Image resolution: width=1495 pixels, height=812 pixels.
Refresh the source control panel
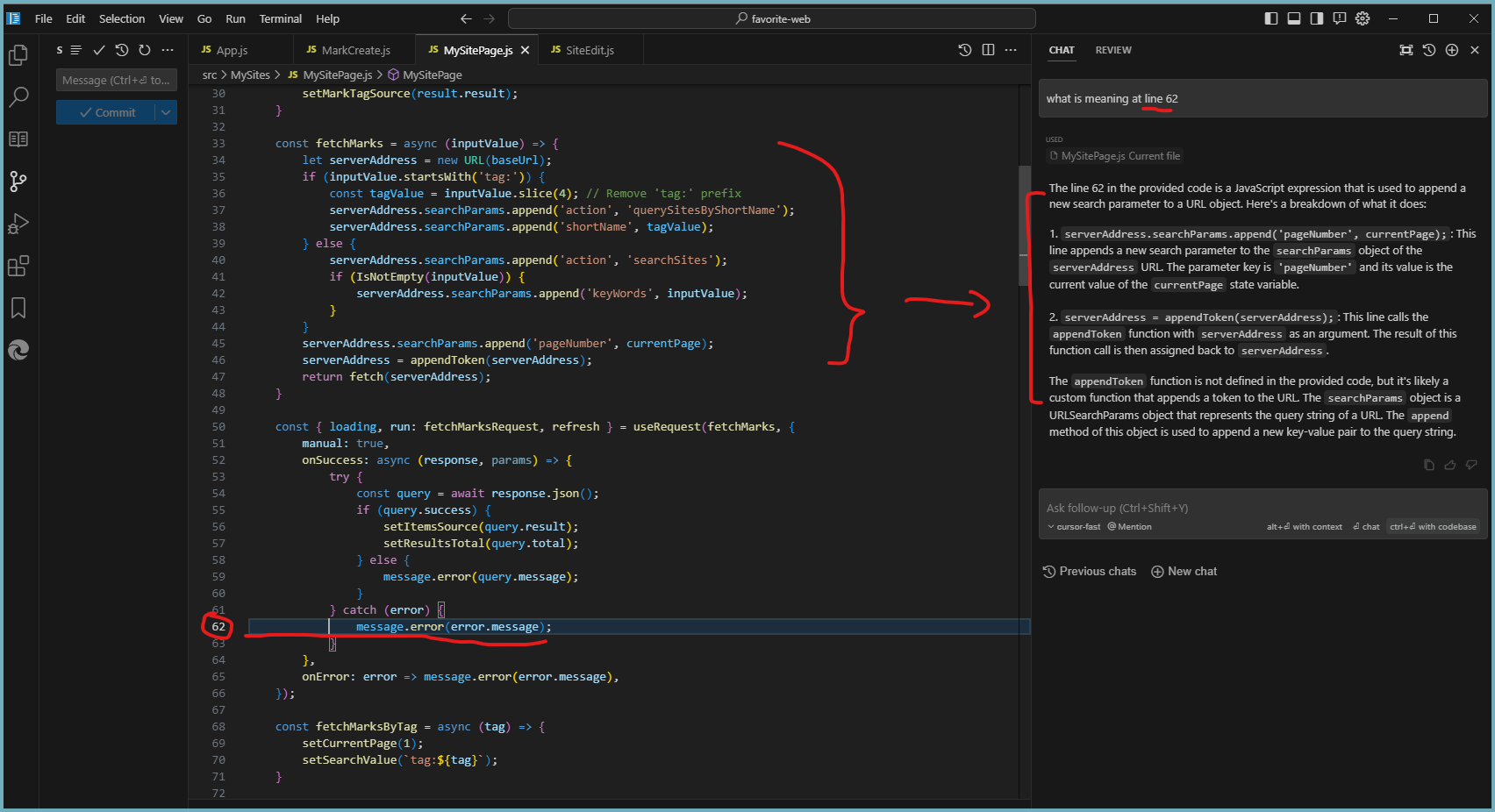pos(145,50)
